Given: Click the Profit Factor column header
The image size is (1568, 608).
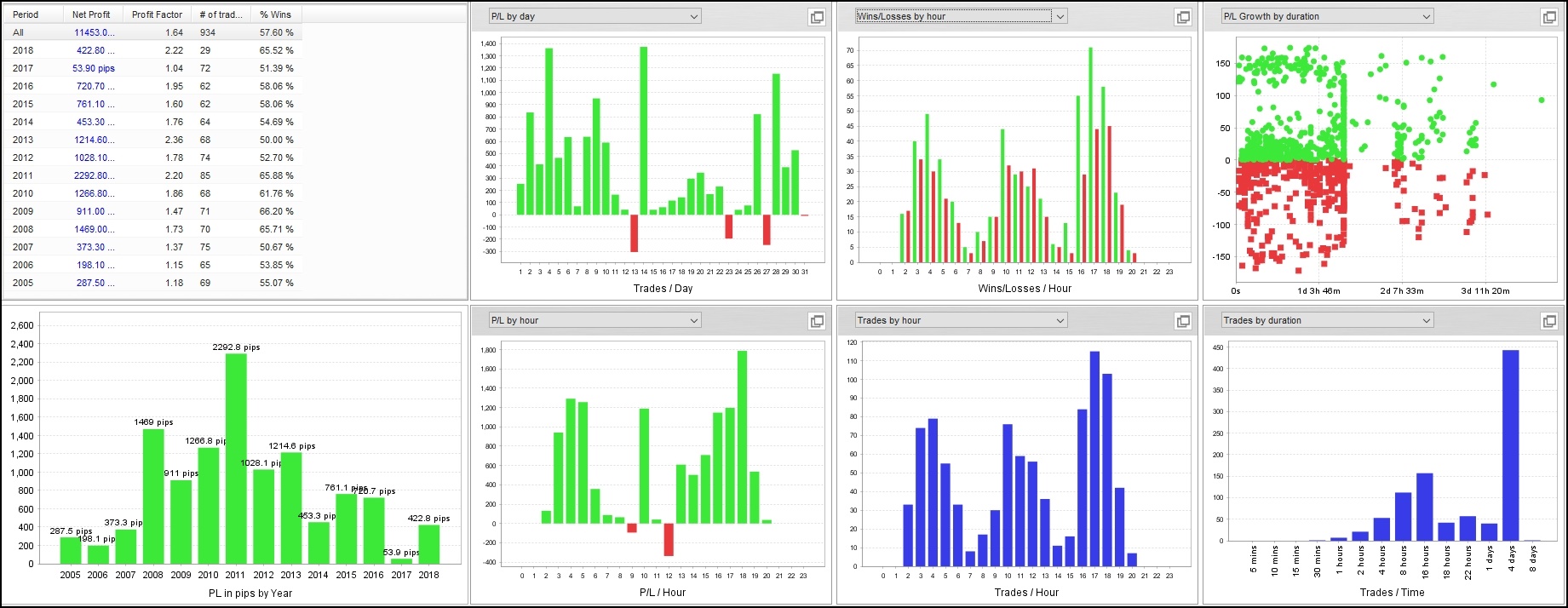Looking at the screenshot, I should pos(157,14).
